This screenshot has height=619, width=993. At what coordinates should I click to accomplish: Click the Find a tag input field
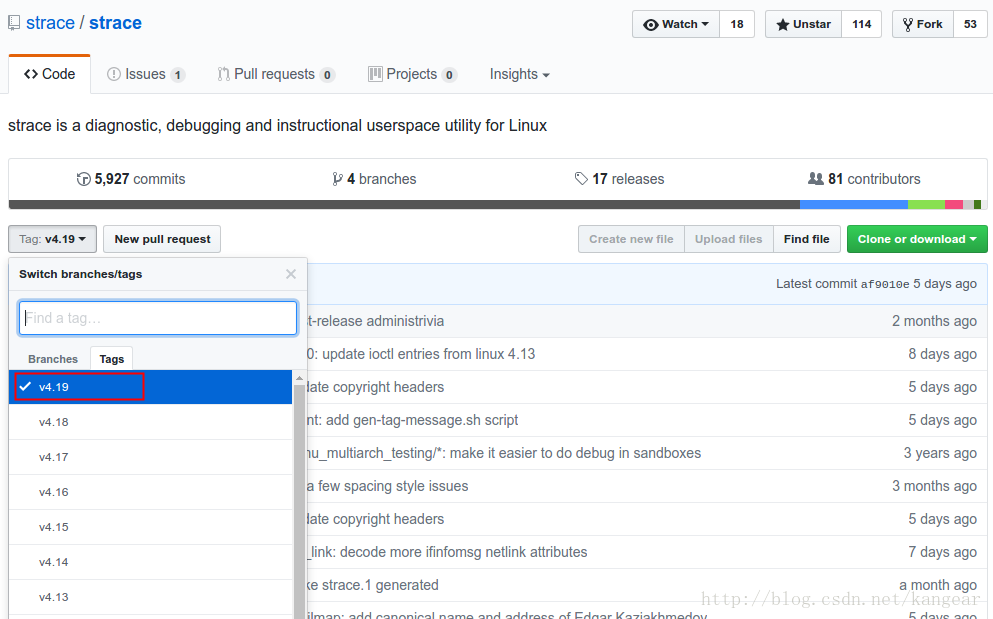[158, 318]
